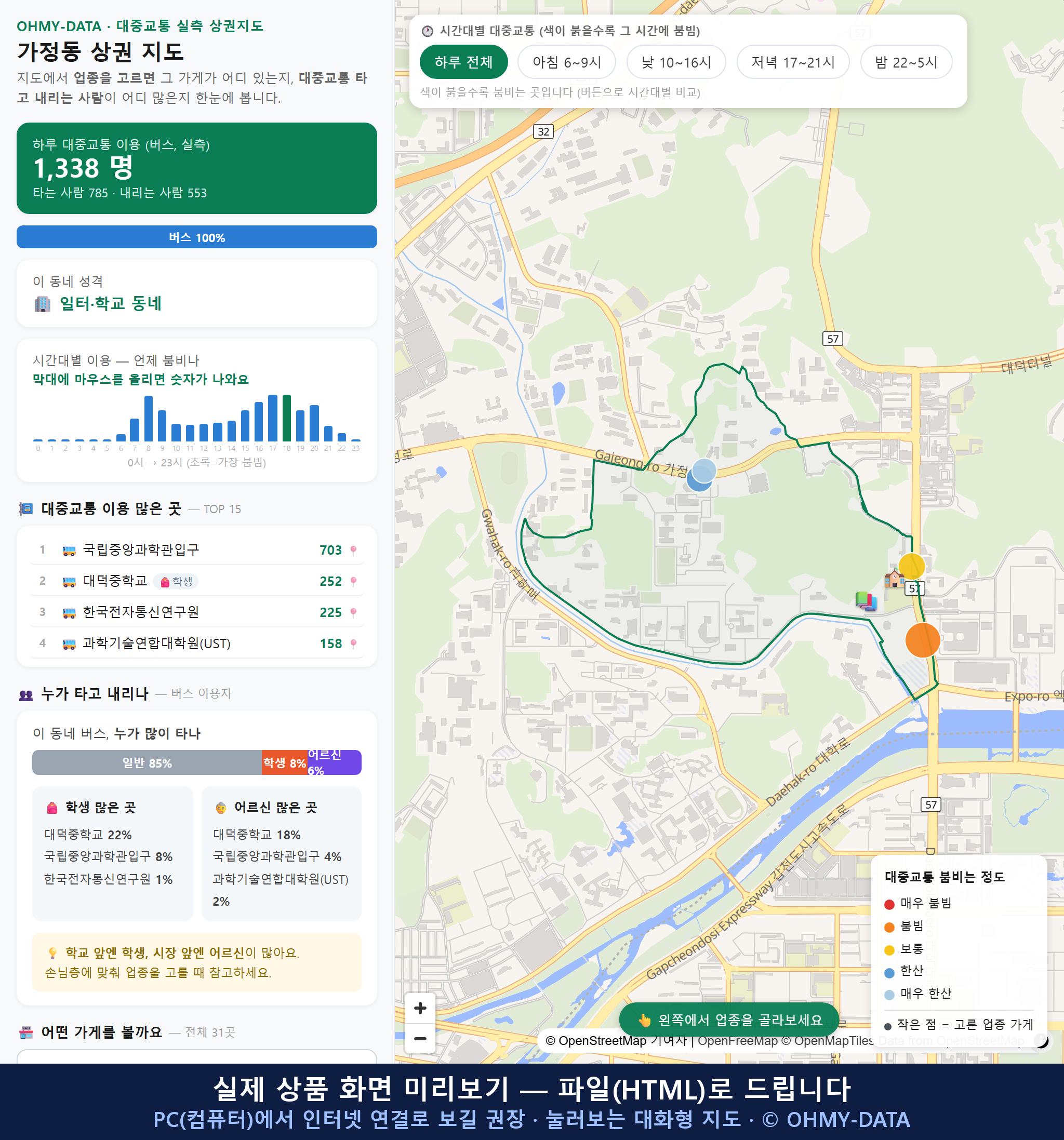Click the 과학기술연합대학원(UST) row location pin

pyautogui.click(x=353, y=644)
